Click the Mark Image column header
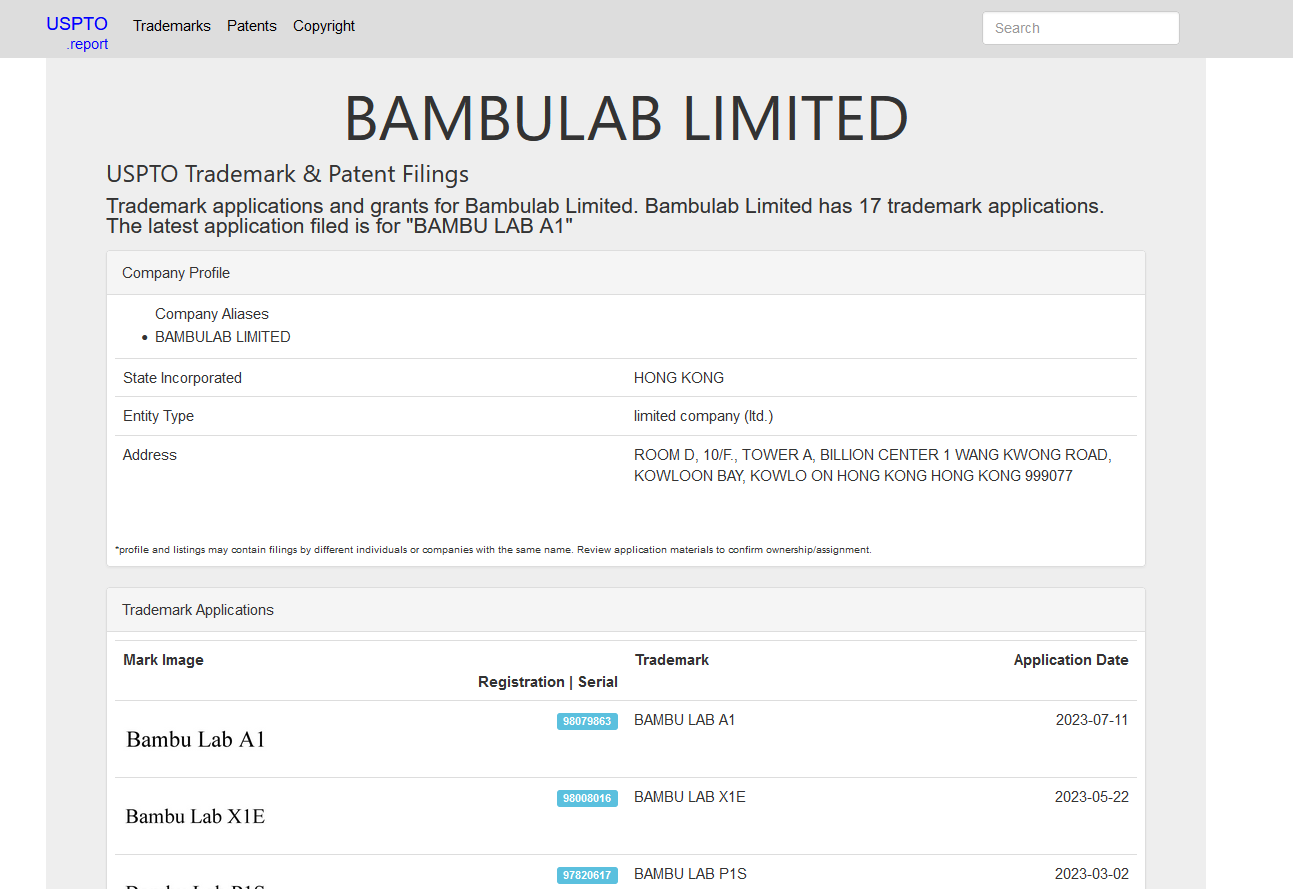 coord(163,660)
